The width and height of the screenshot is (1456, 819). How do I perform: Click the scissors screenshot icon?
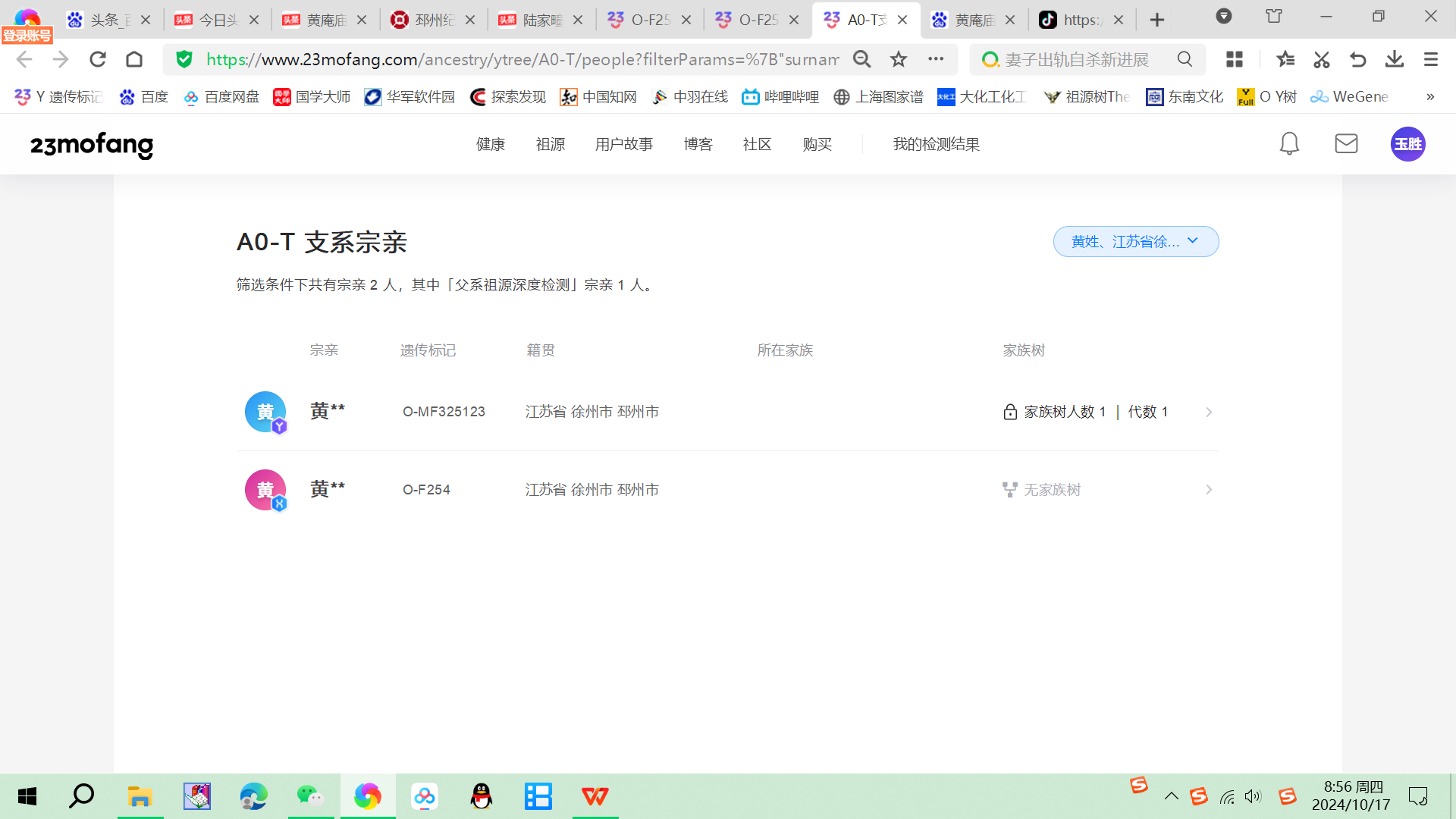point(1322,59)
